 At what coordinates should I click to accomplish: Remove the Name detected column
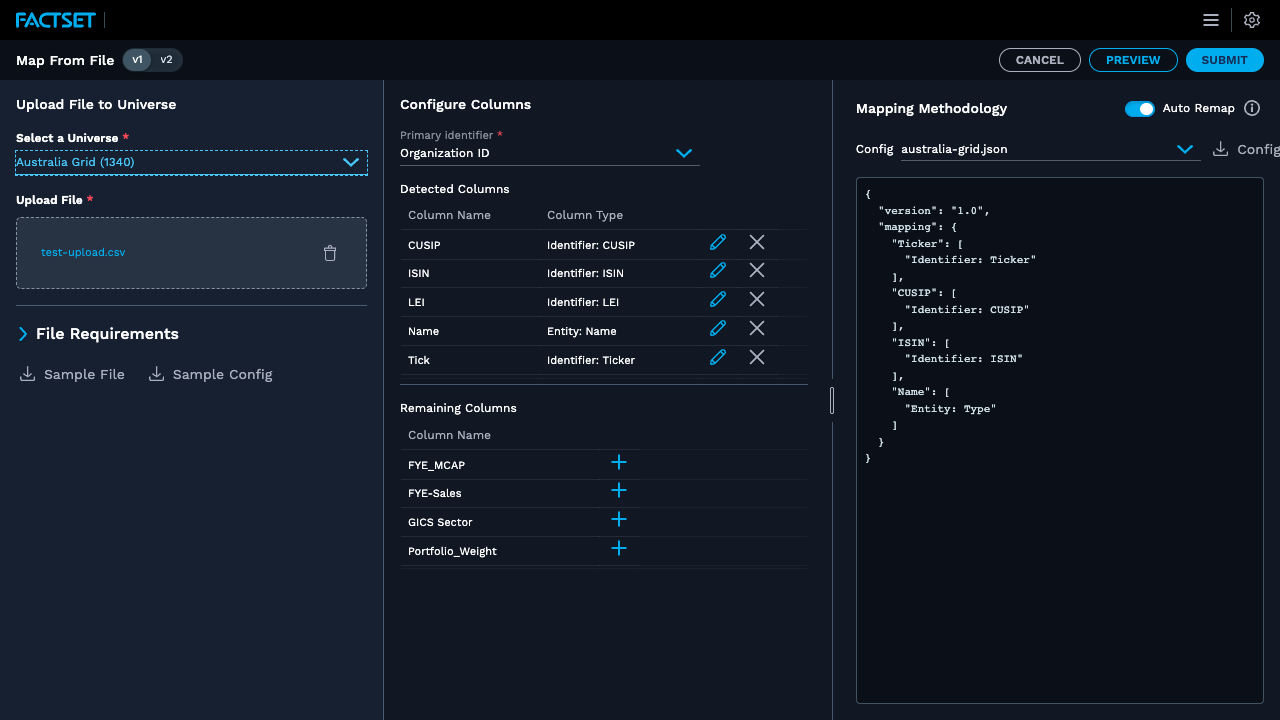coord(757,328)
